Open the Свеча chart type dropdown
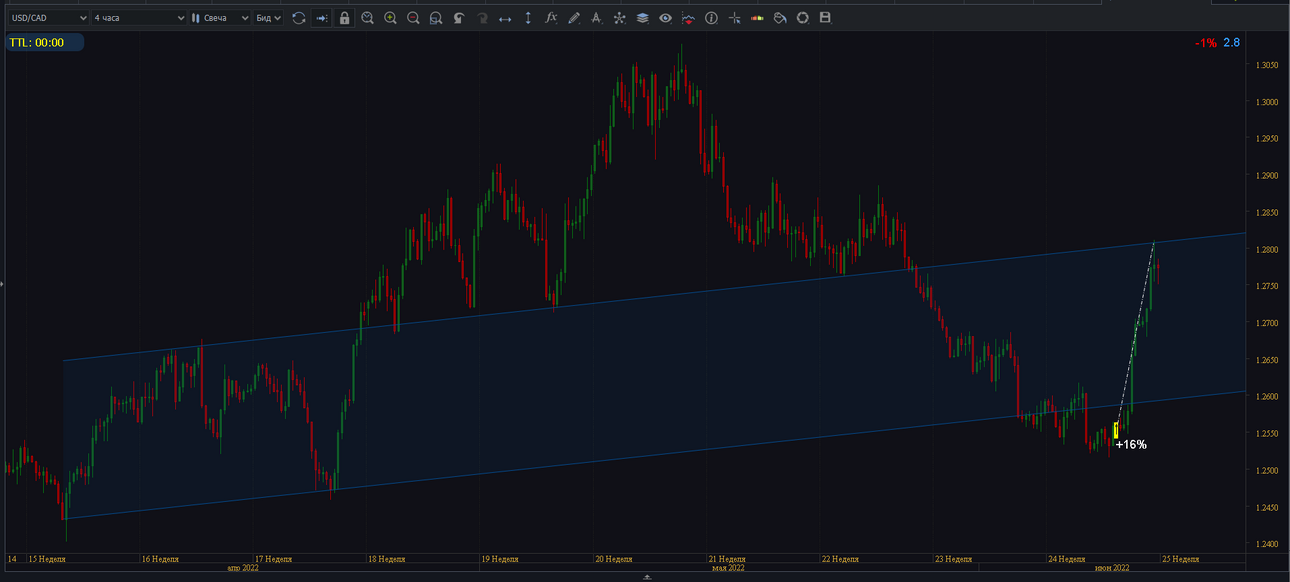The width and height of the screenshot is (1290, 582). [x=220, y=18]
